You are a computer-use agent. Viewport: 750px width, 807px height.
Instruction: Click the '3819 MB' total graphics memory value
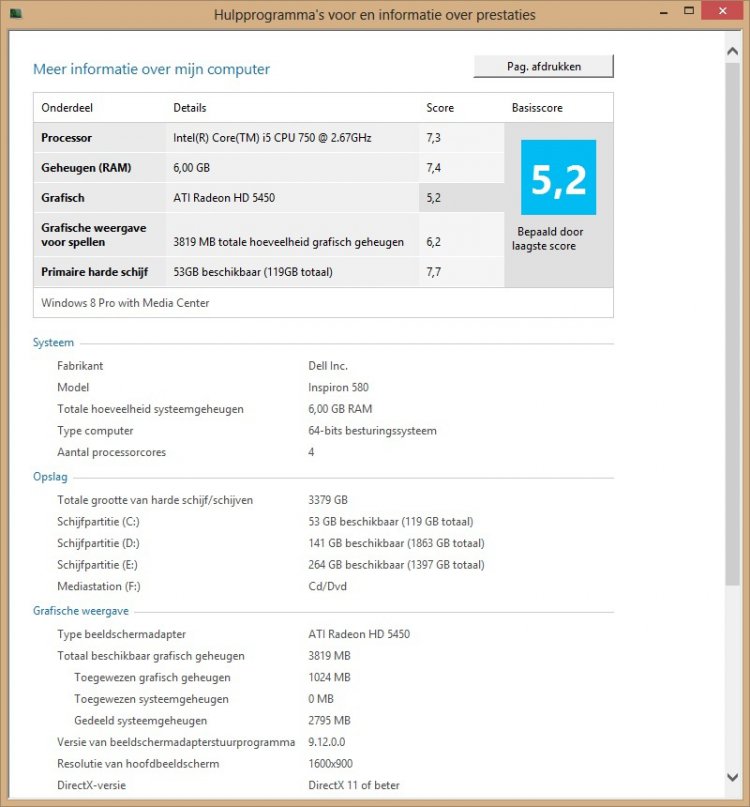coord(329,656)
